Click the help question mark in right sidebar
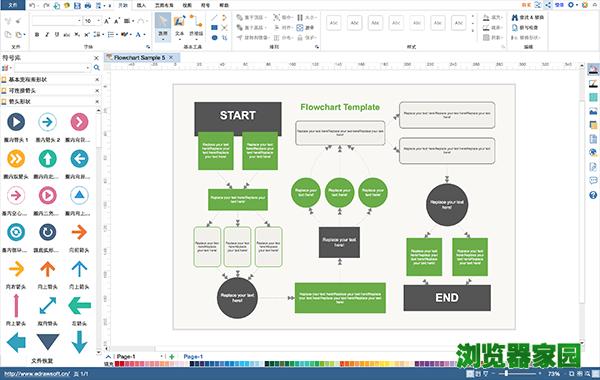The image size is (600, 380). point(593,195)
